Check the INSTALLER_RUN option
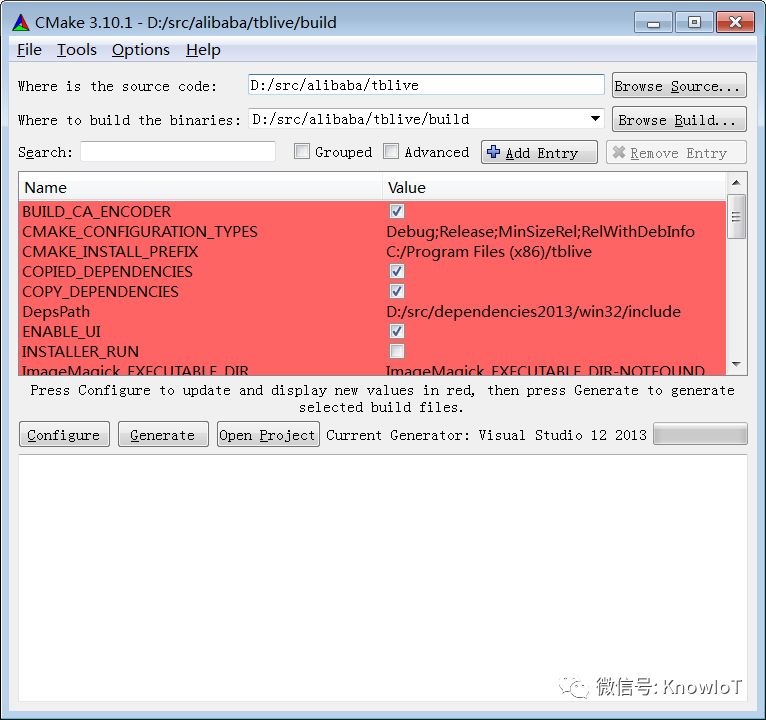 (x=397, y=351)
